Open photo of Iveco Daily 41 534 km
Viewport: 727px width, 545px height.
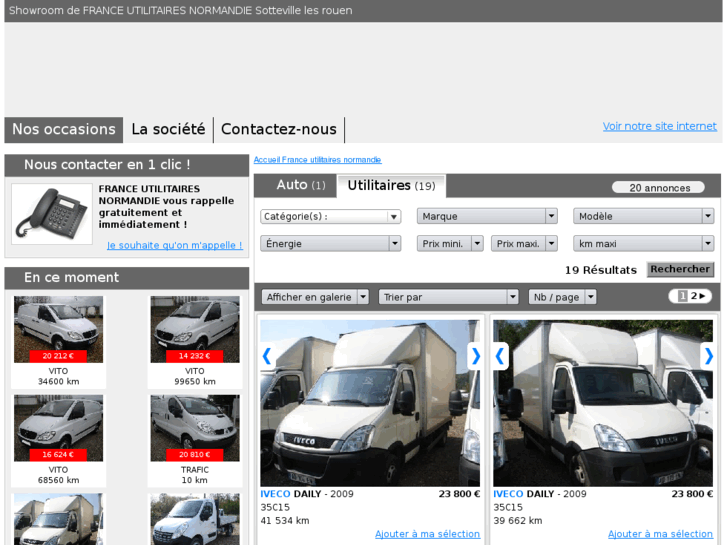point(370,403)
